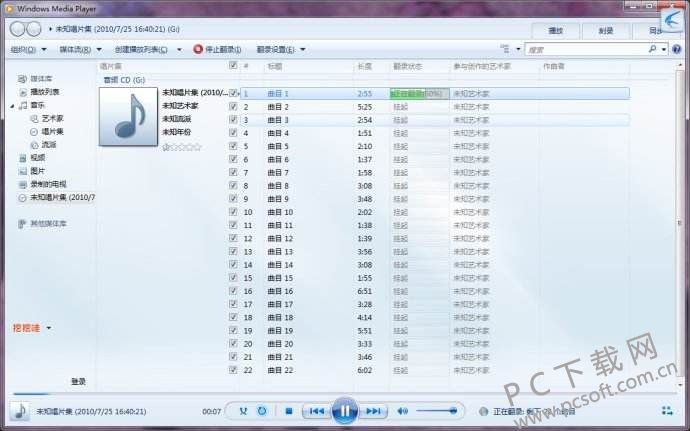This screenshot has width=690, height=431.
Task: Click the Forward navigation arrow button
Action: (34, 29)
